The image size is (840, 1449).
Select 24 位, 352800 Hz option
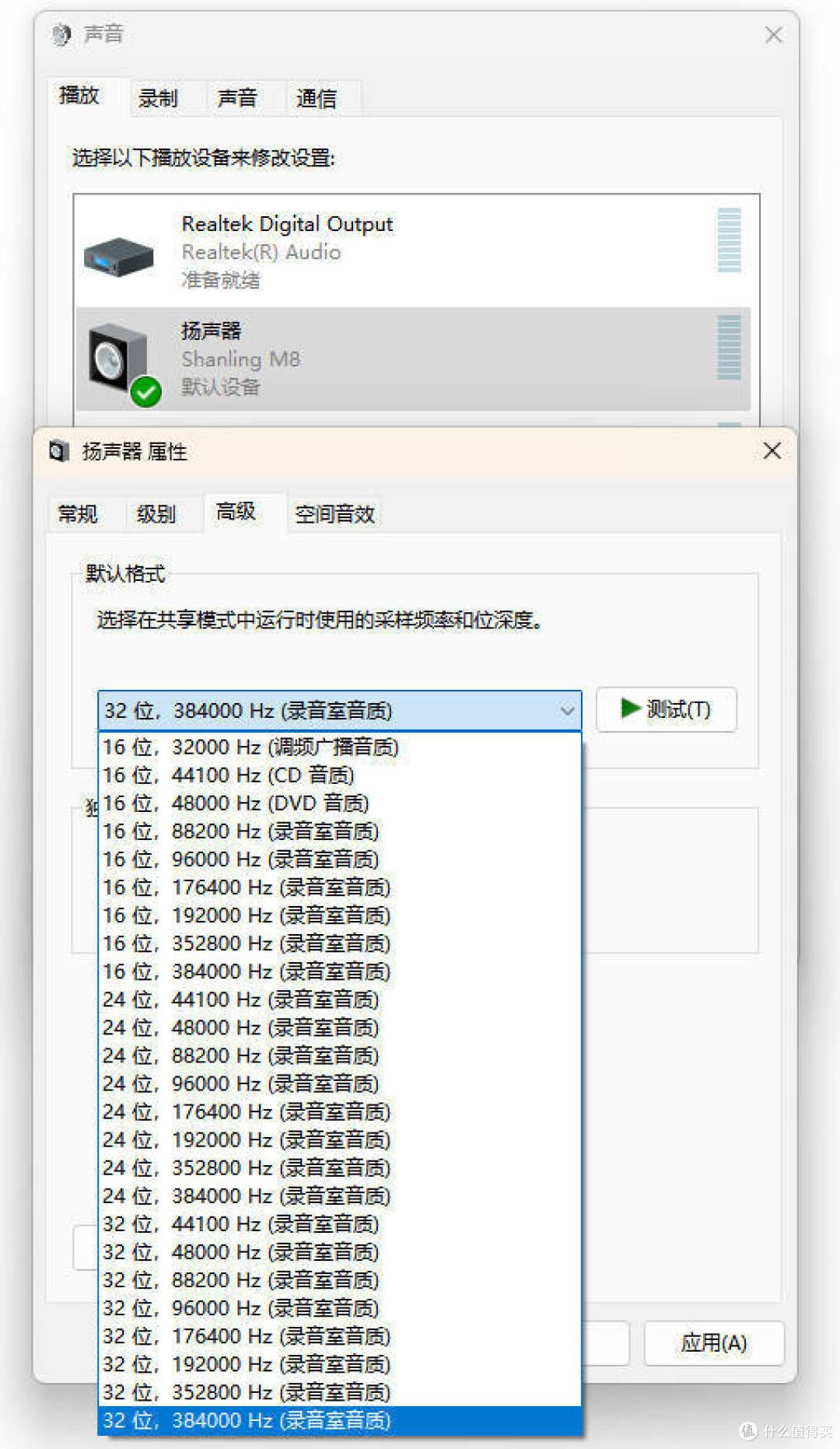point(340,1167)
